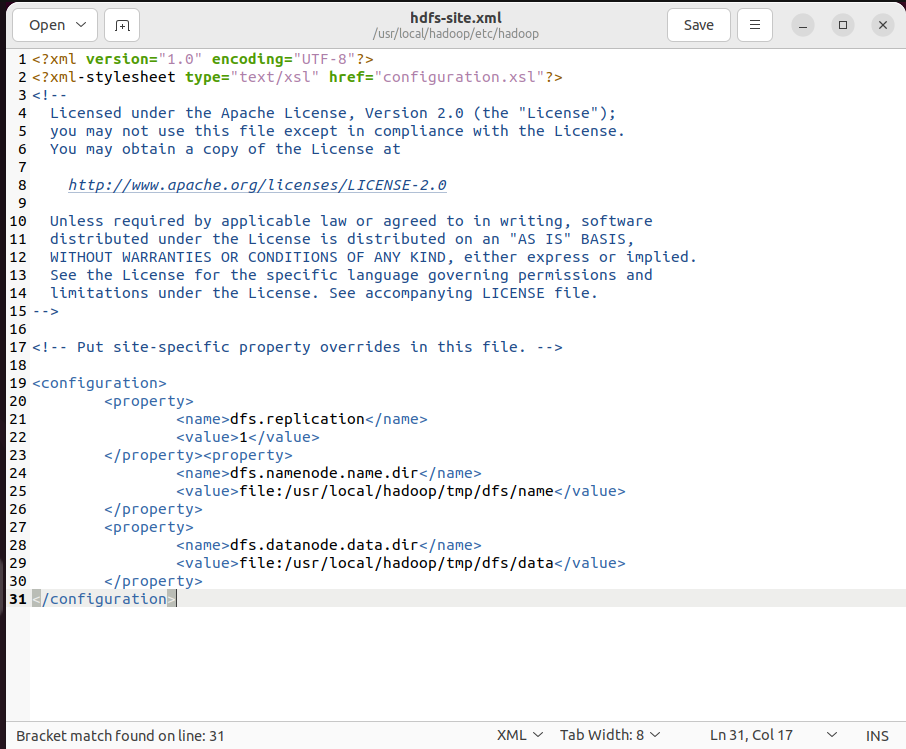Click the /usr/local/hadoop/etc/hadoop path subtitle
906x749 pixels.
click(456, 34)
